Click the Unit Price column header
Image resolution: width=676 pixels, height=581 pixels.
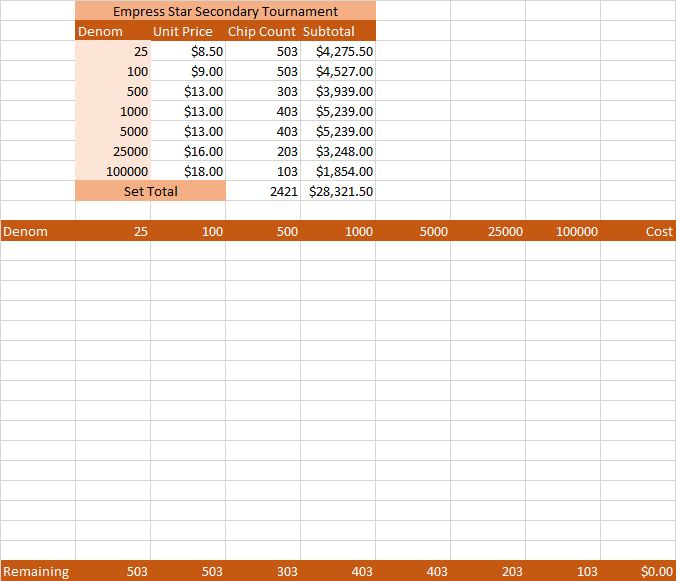click(x=188, y=31)
